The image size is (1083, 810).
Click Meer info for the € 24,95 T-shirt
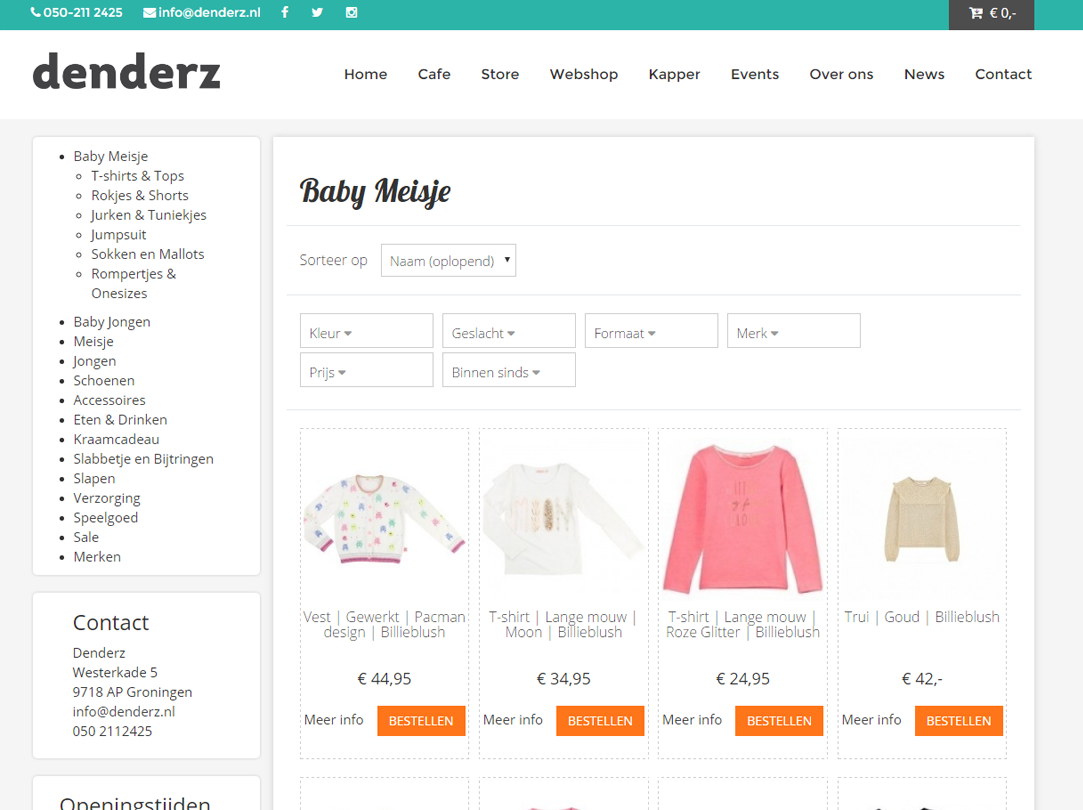692,720
